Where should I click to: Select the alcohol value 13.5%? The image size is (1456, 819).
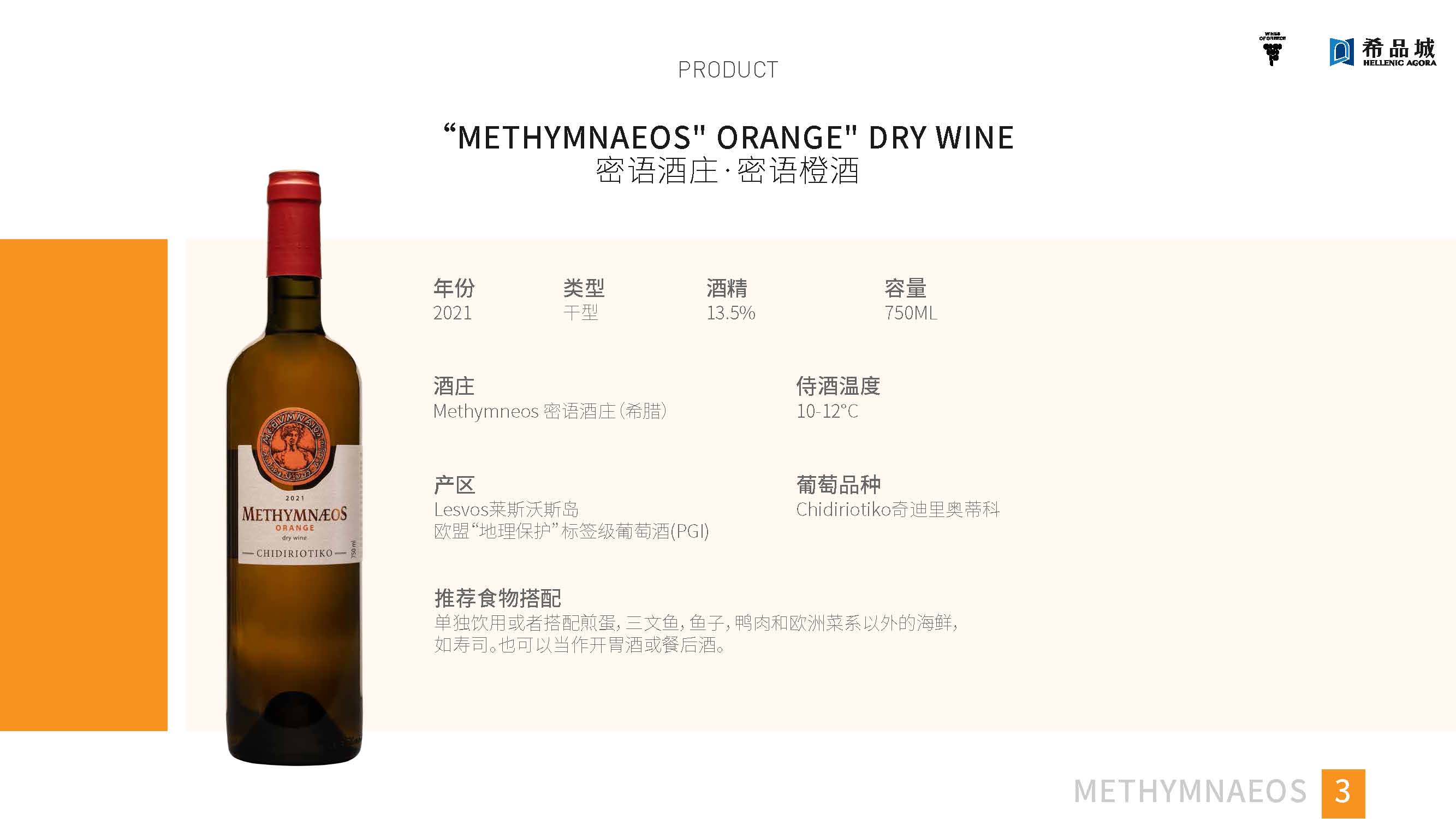[731, 312]
